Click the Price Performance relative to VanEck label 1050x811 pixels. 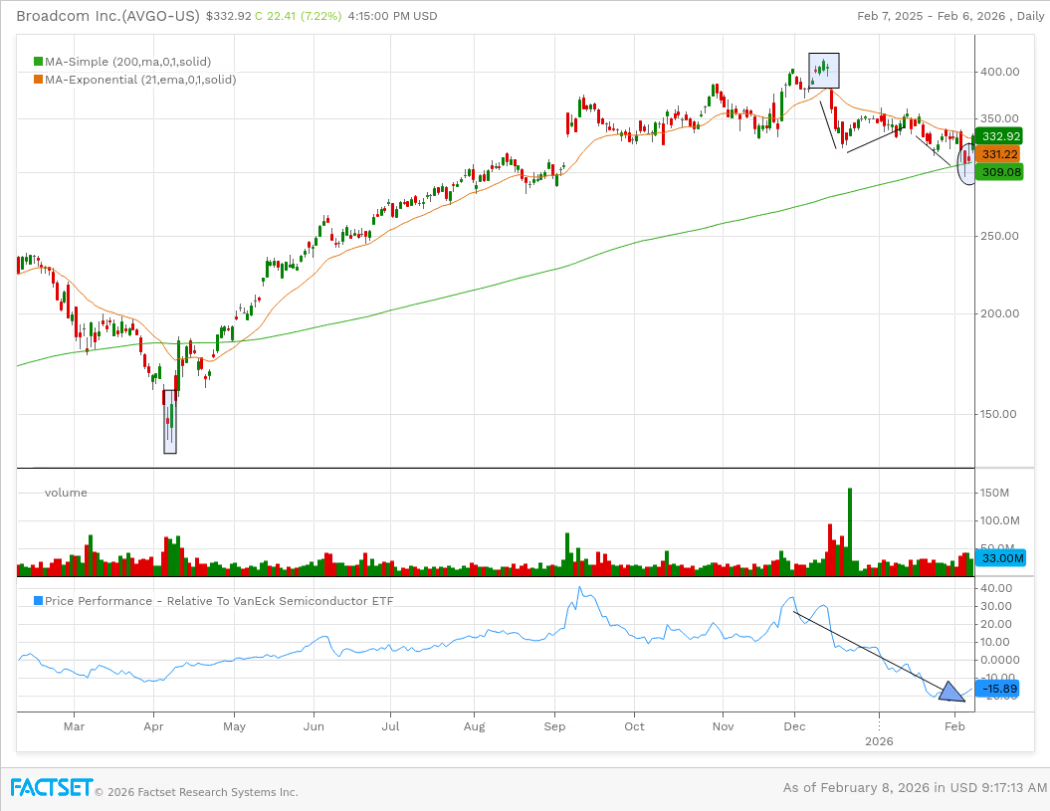pos(219,601)
